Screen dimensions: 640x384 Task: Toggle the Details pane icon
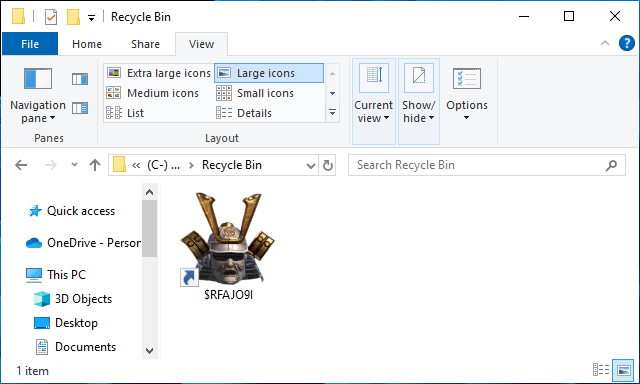coord(80,108)
